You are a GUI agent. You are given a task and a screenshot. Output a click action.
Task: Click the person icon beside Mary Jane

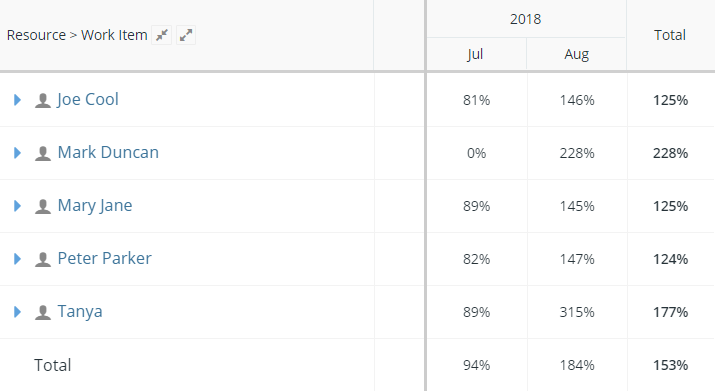coord(43,206)
